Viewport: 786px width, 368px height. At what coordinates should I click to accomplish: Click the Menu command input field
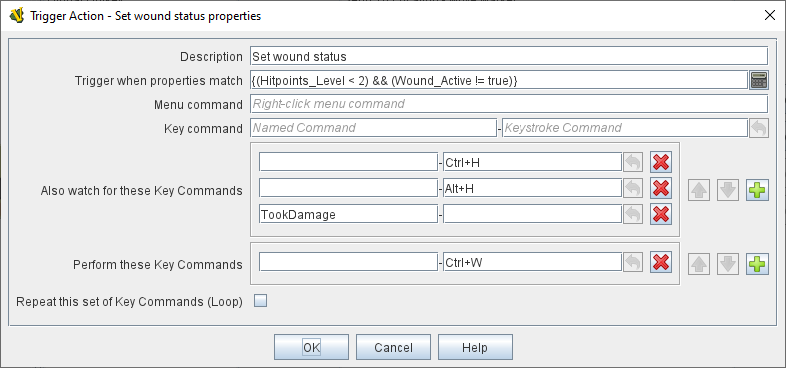[509, 104]
